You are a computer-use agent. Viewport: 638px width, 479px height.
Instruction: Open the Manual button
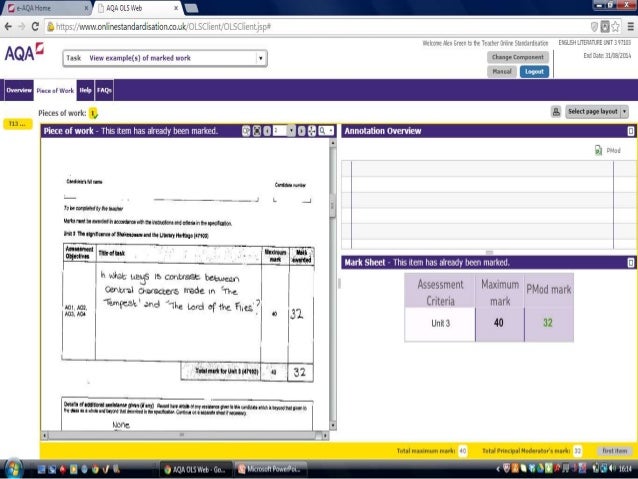[x=502, y=72]
